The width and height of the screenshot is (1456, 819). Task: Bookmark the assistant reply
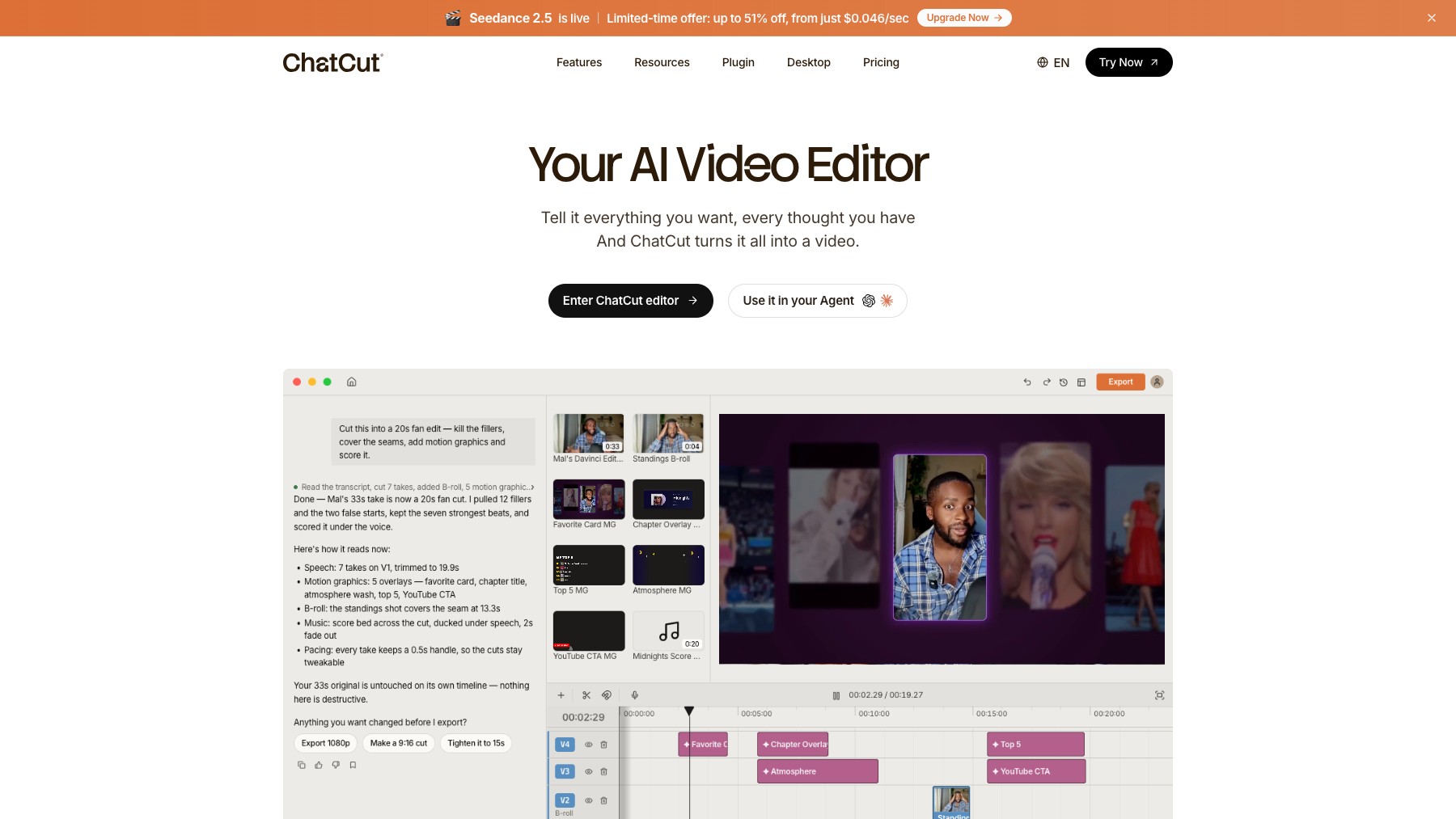pyautogui.click(x=353, y=765)
